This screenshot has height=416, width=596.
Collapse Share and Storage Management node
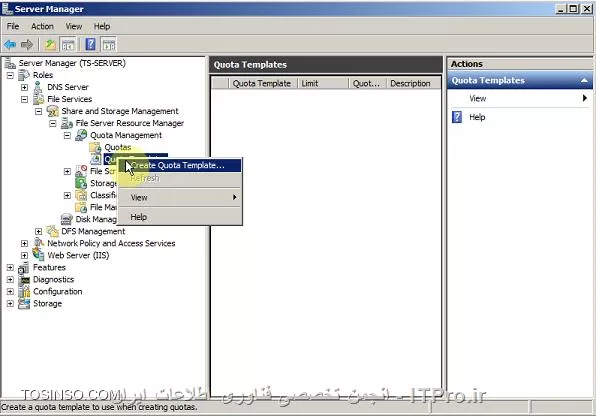38,111
